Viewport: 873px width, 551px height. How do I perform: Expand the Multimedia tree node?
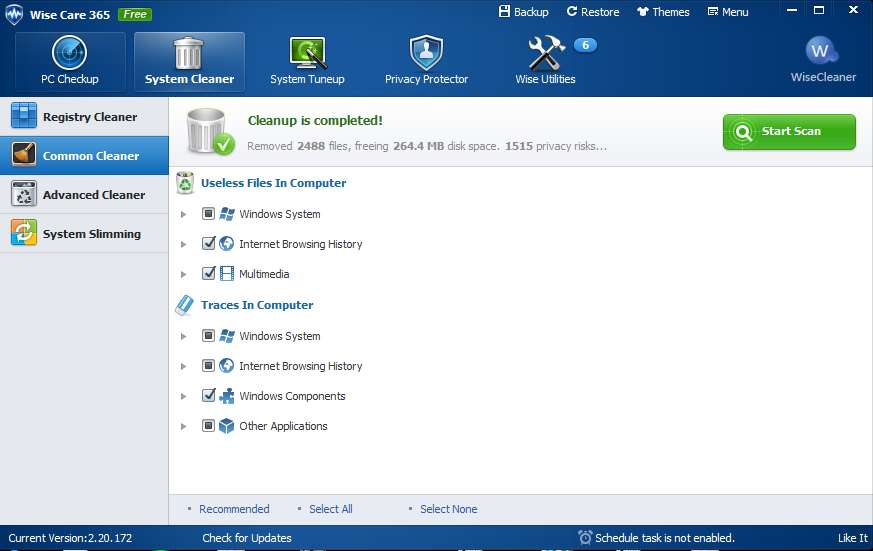point(183,274)
